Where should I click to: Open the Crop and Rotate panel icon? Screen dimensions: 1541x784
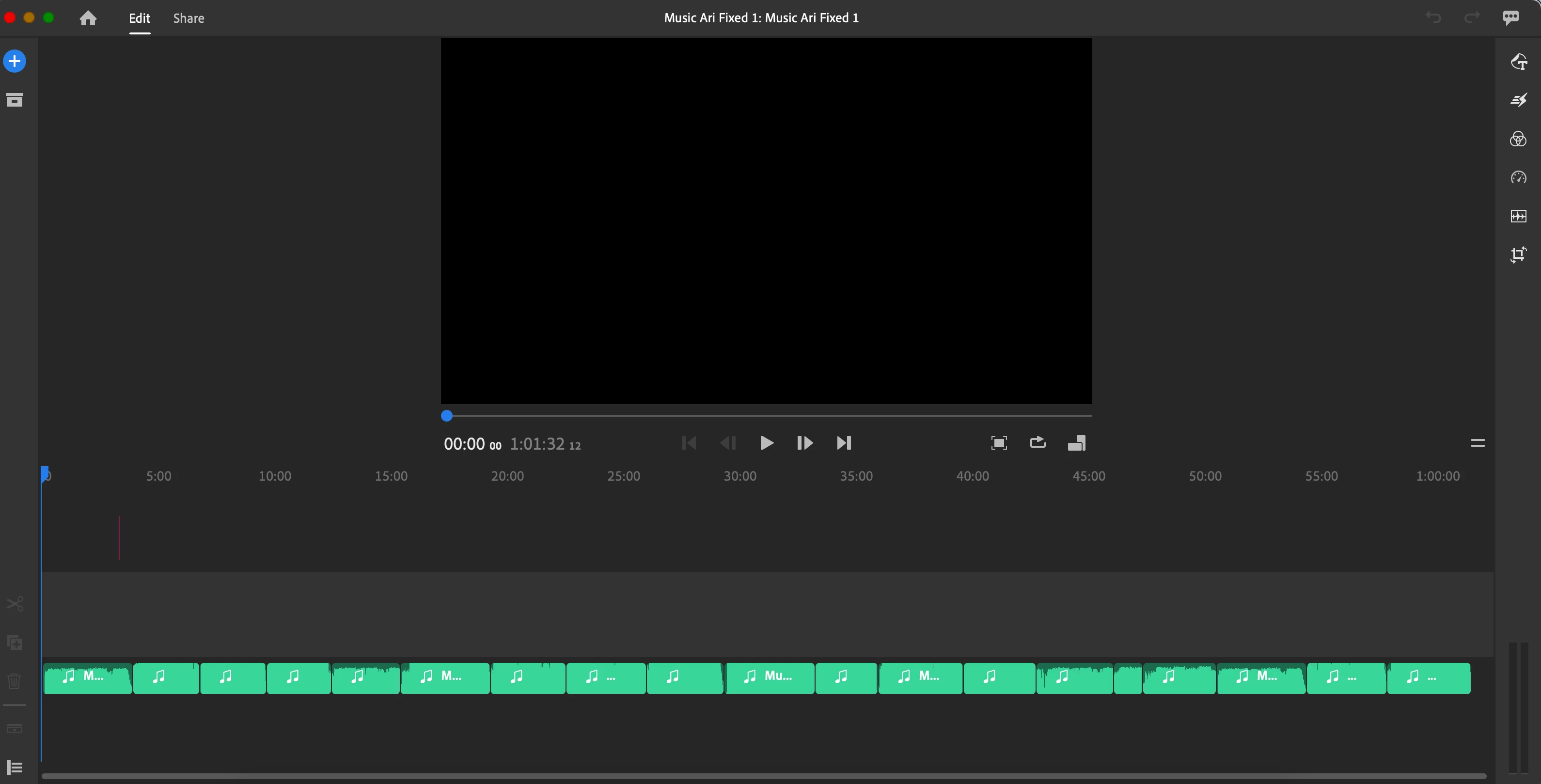point(1518,255)
